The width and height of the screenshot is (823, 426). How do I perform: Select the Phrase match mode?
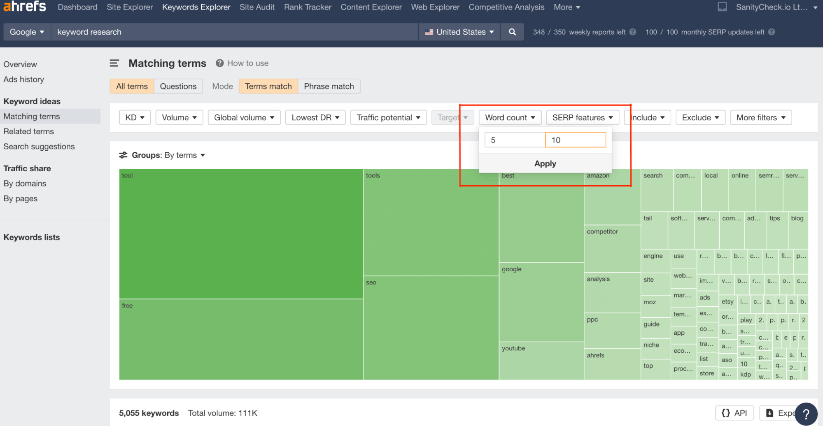[329, 86]
